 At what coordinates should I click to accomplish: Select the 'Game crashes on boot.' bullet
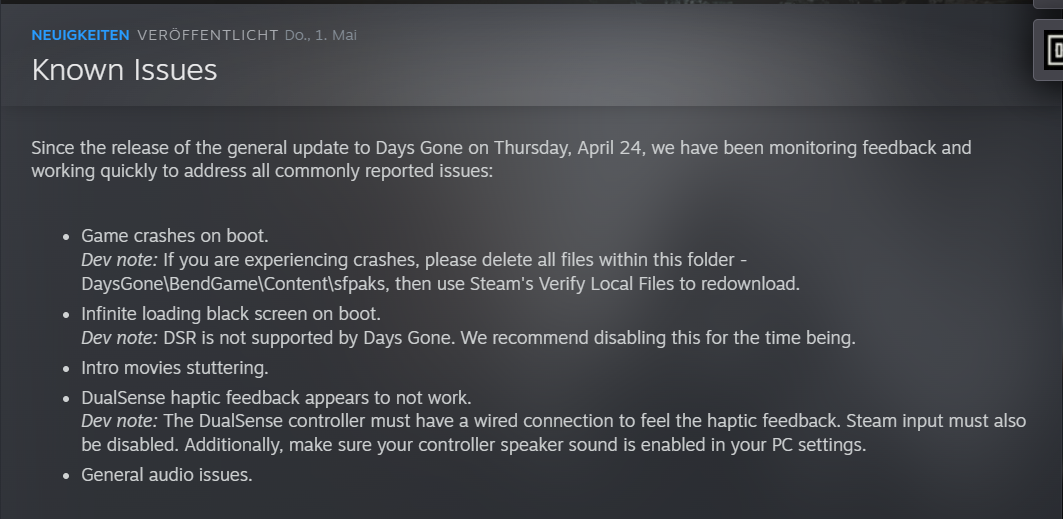(x=175, y=236)
